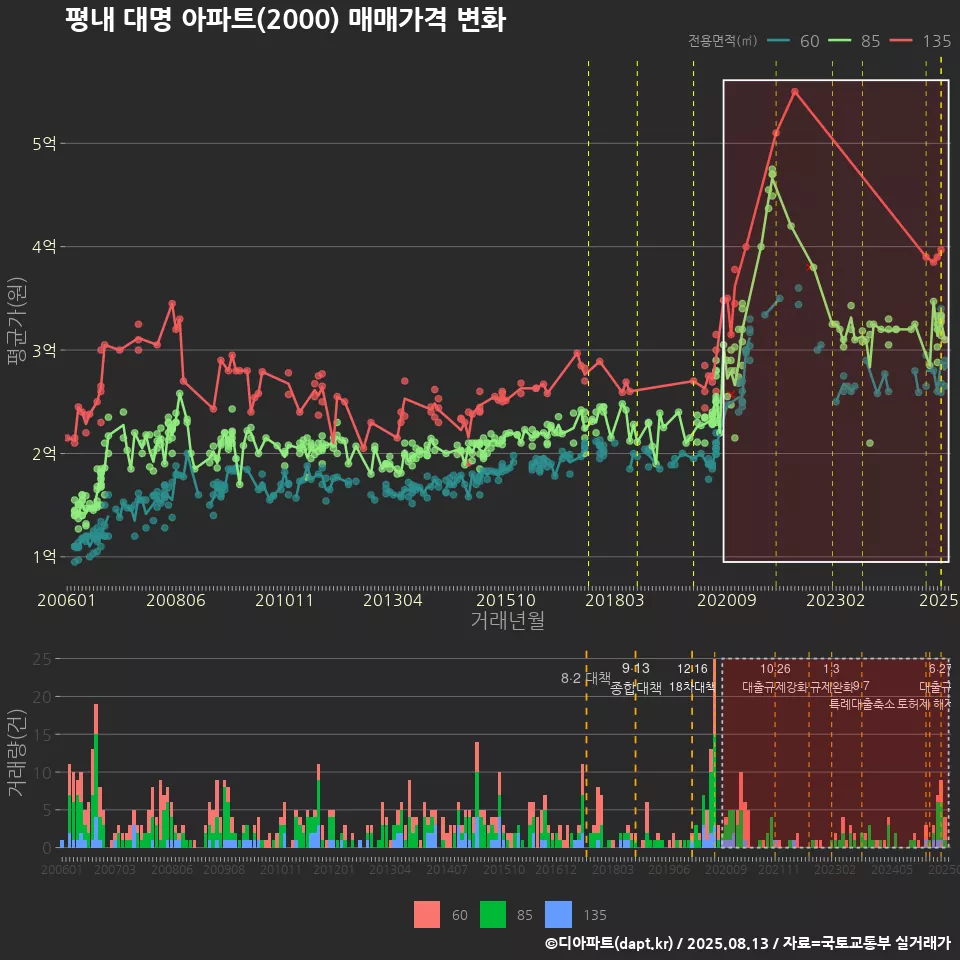
Task: Click the 201304 label on price chart axis
Action: coord(393,600)
